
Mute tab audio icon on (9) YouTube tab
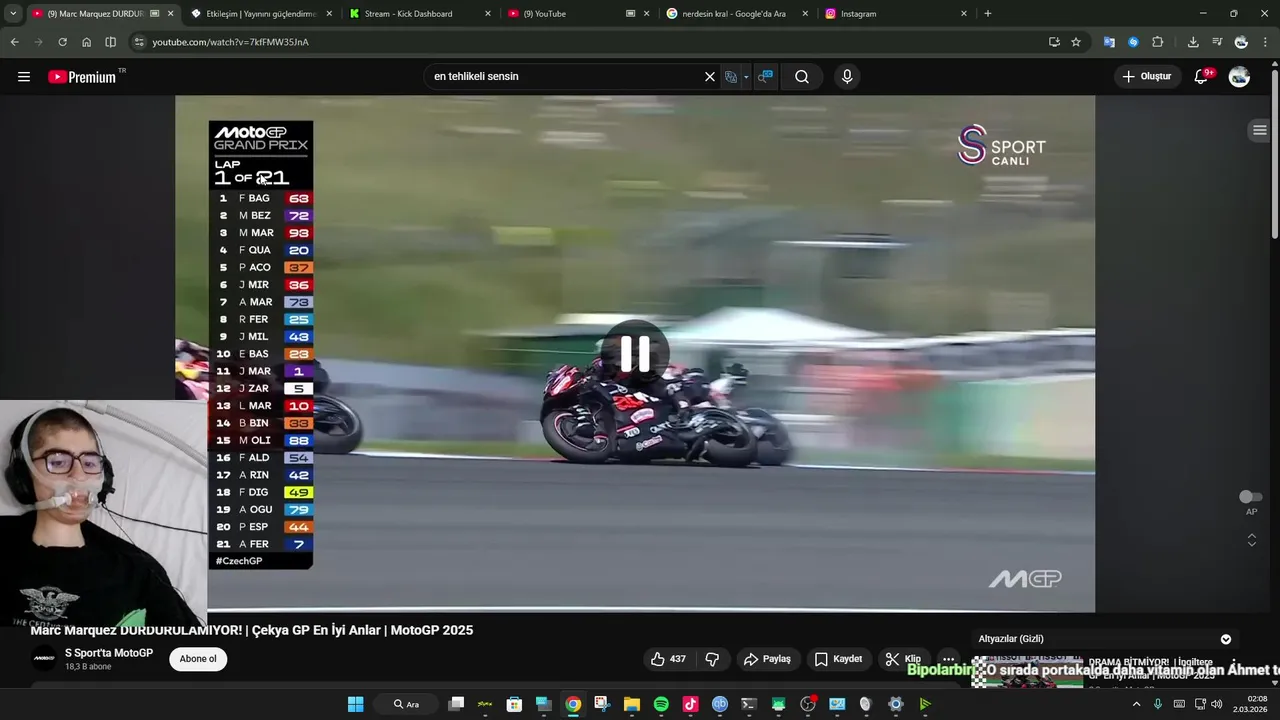click(x=630, y=14)
